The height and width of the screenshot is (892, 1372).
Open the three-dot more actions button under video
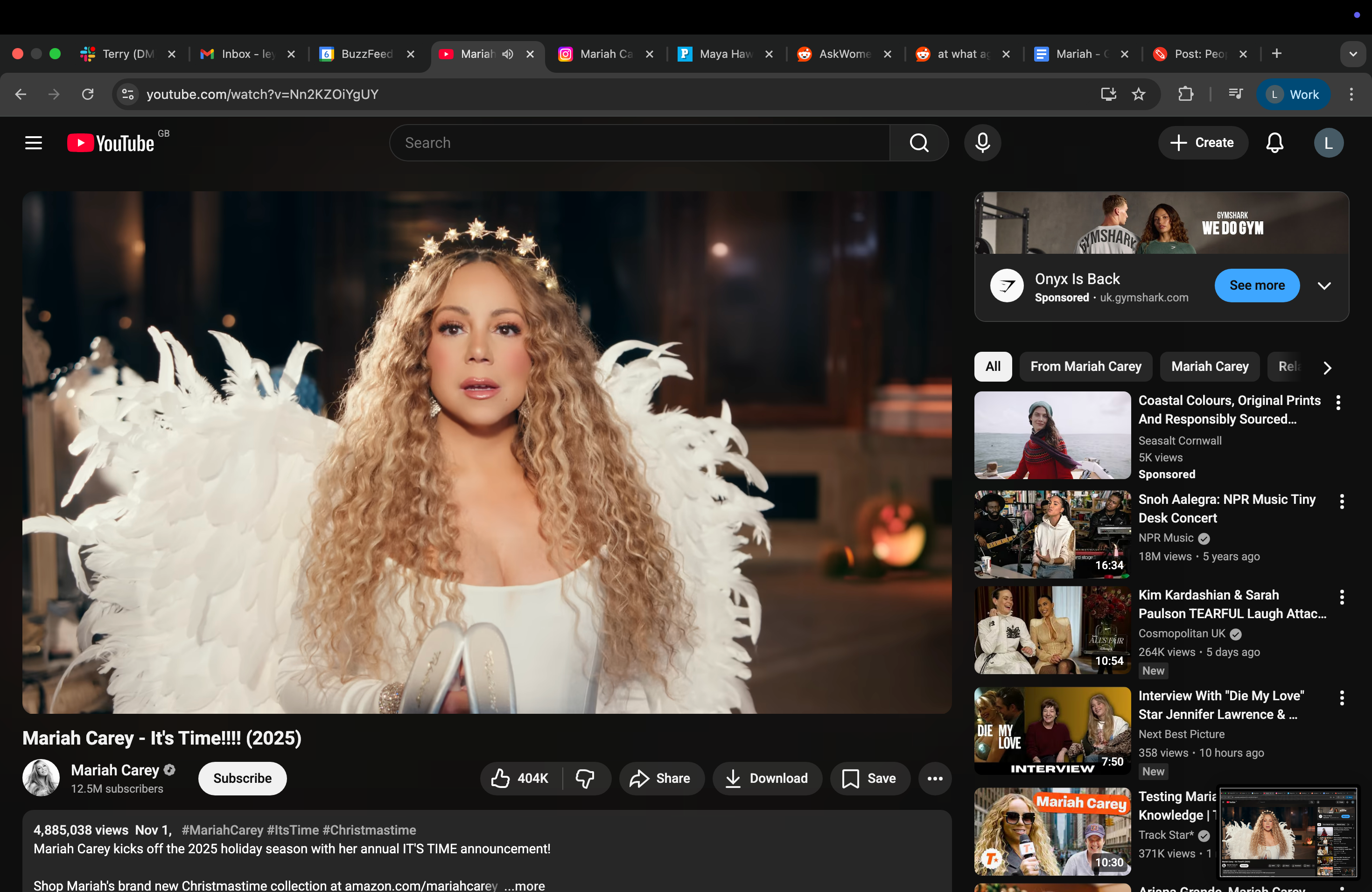point(934,779)
